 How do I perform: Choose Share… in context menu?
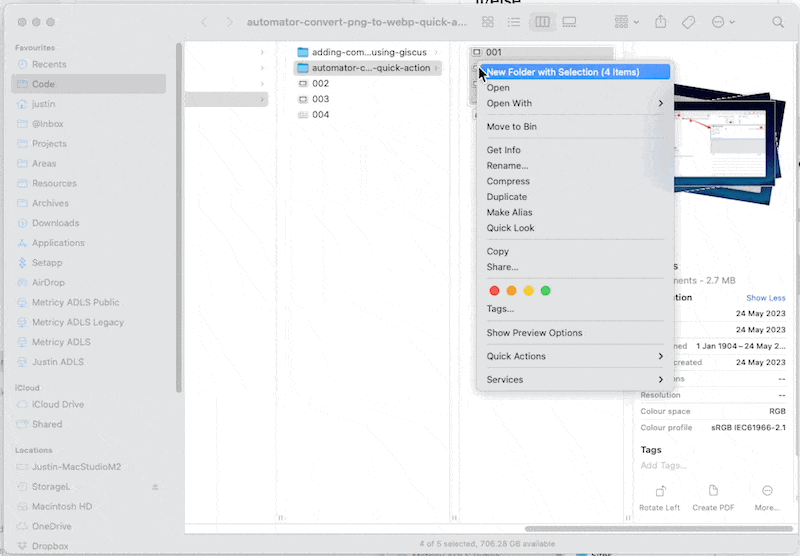(574, 267)
